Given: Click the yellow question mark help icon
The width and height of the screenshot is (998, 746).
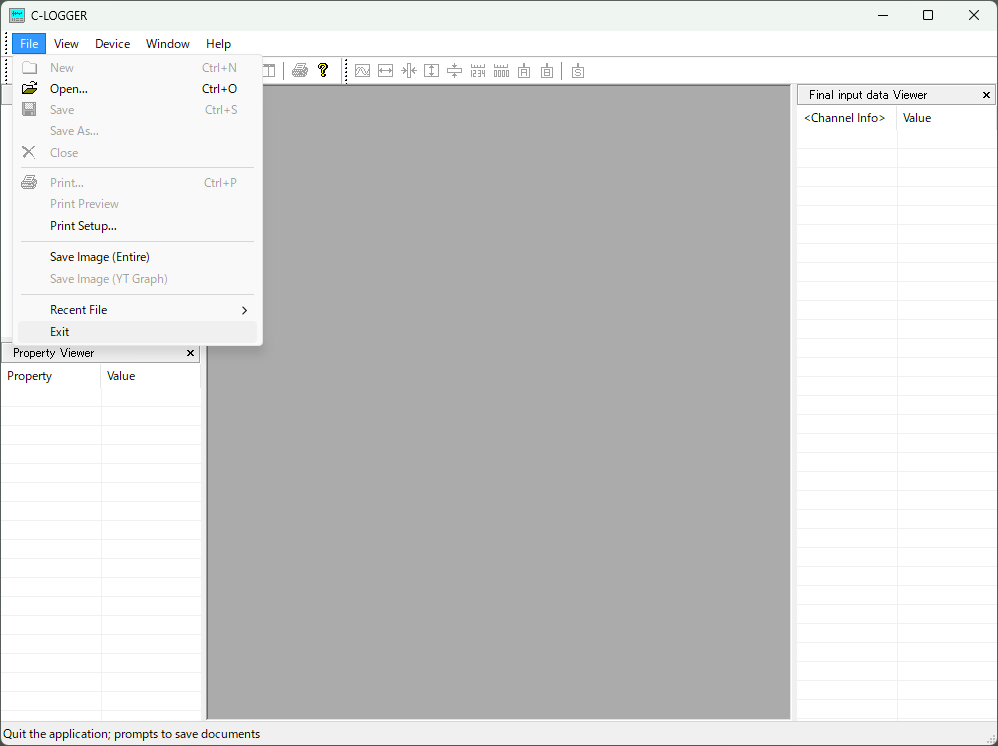Looking at the screenshot, I should (323, 70).
